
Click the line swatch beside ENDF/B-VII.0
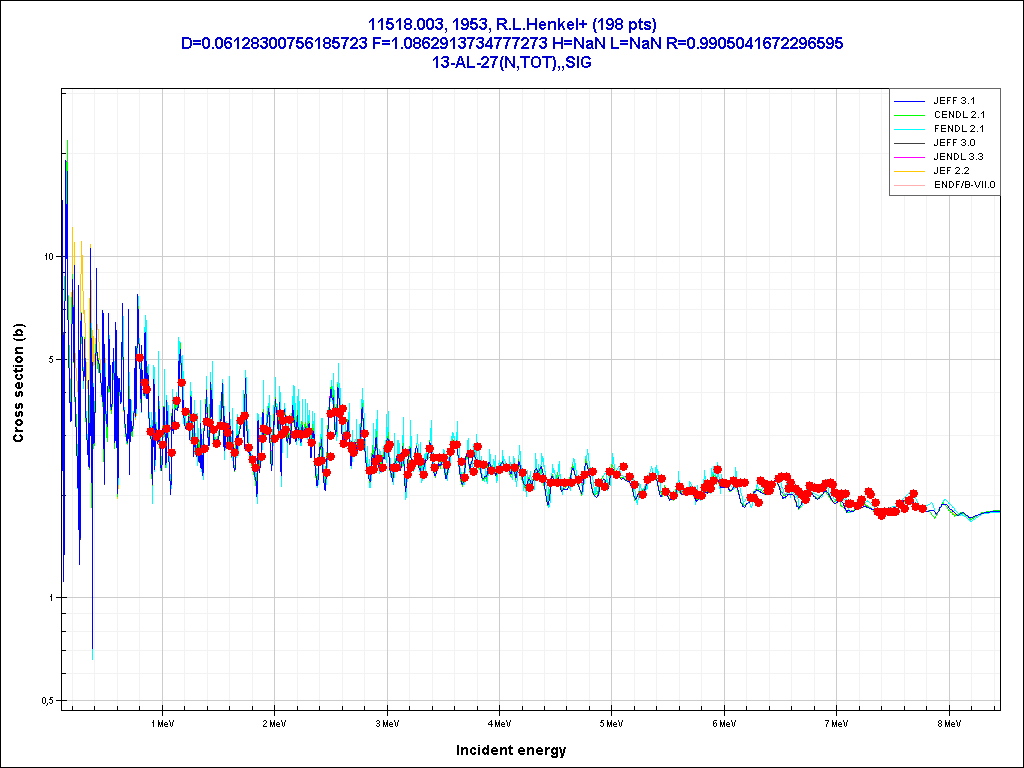907,185
